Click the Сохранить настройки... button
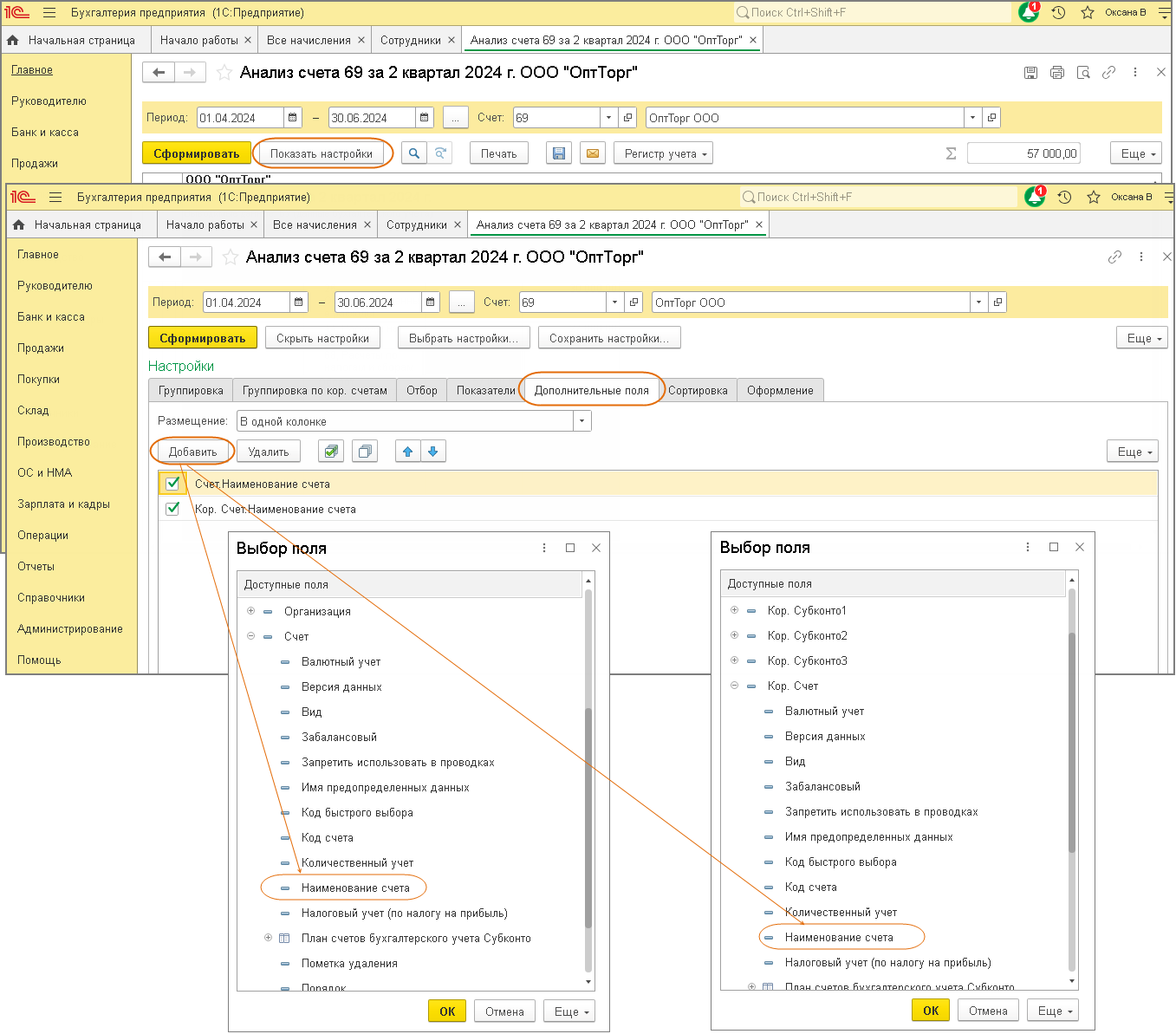This screenshot has height=1034, width=1176. (609, 338)
